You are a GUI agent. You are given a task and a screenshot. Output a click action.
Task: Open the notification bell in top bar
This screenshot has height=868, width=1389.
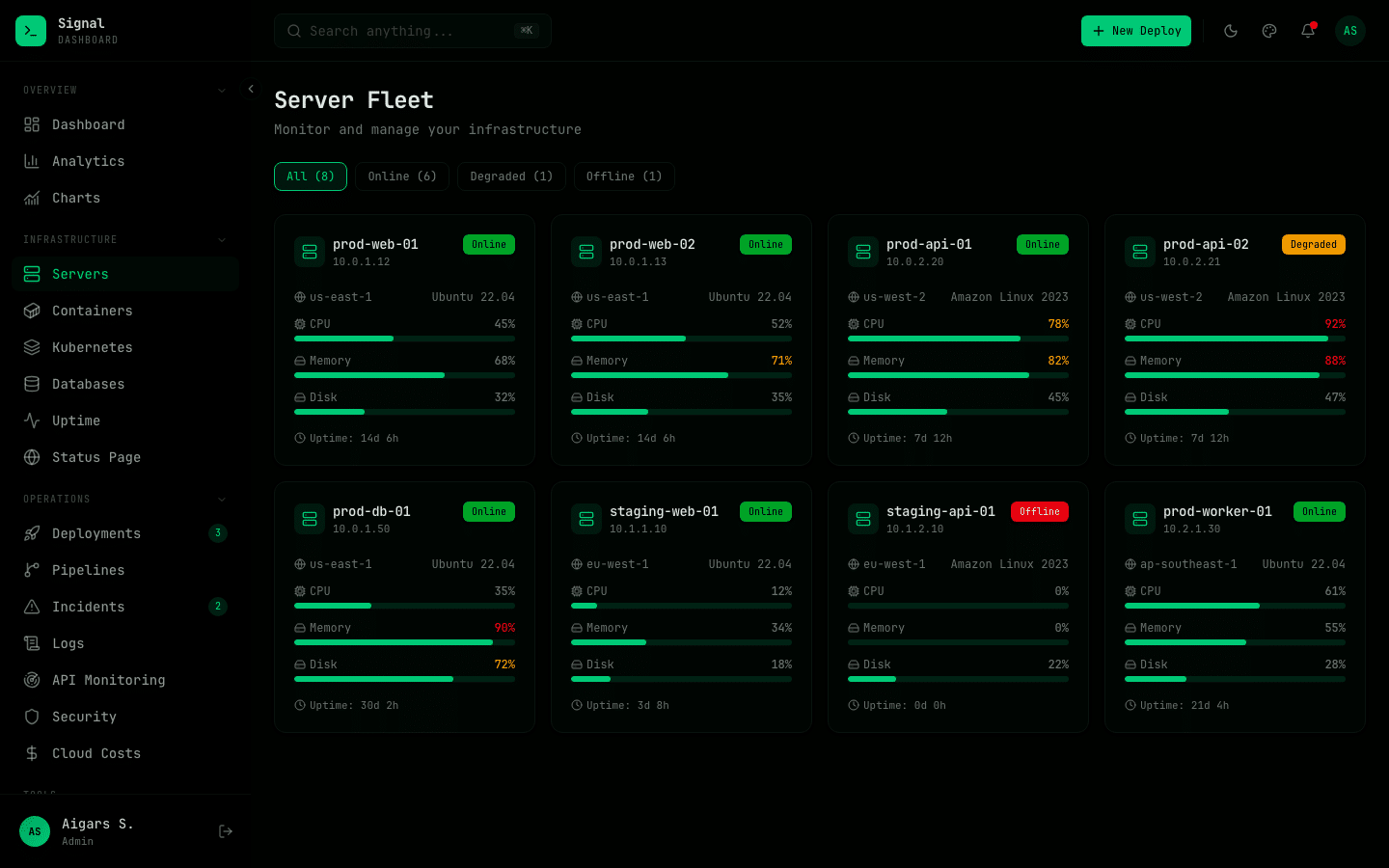(x=1307, y=30)
